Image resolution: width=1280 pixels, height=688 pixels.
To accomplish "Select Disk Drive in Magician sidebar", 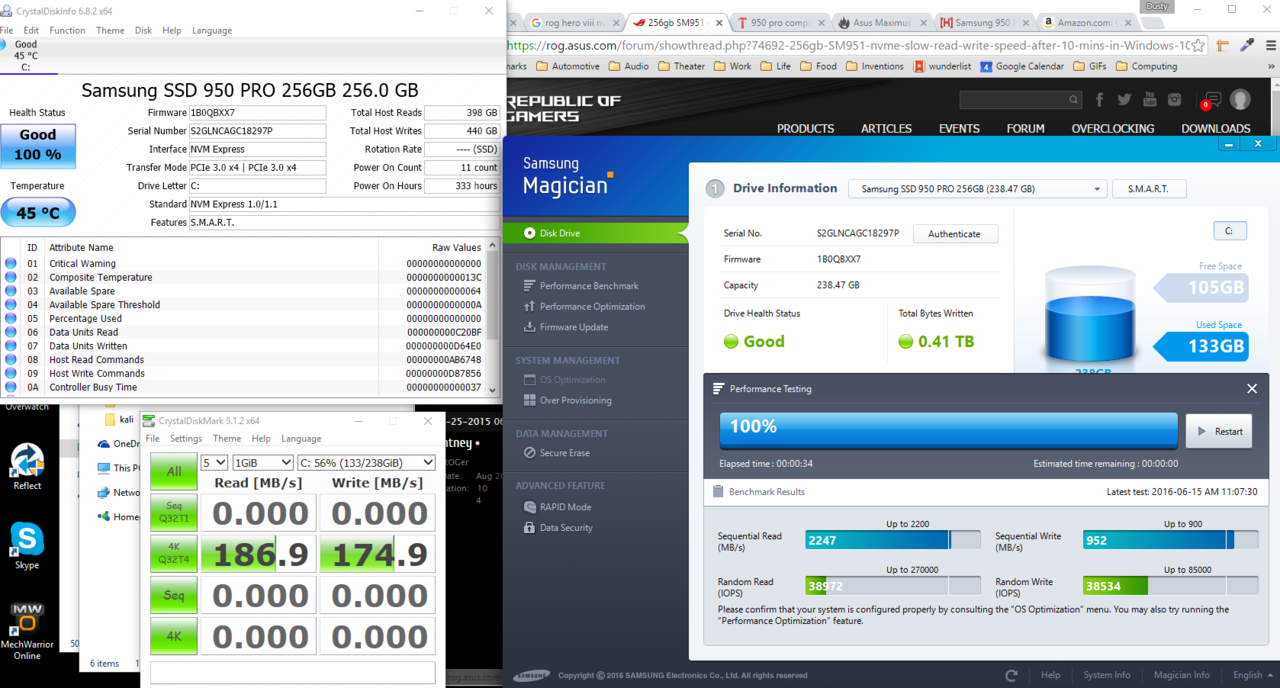I will click(596, 233).
